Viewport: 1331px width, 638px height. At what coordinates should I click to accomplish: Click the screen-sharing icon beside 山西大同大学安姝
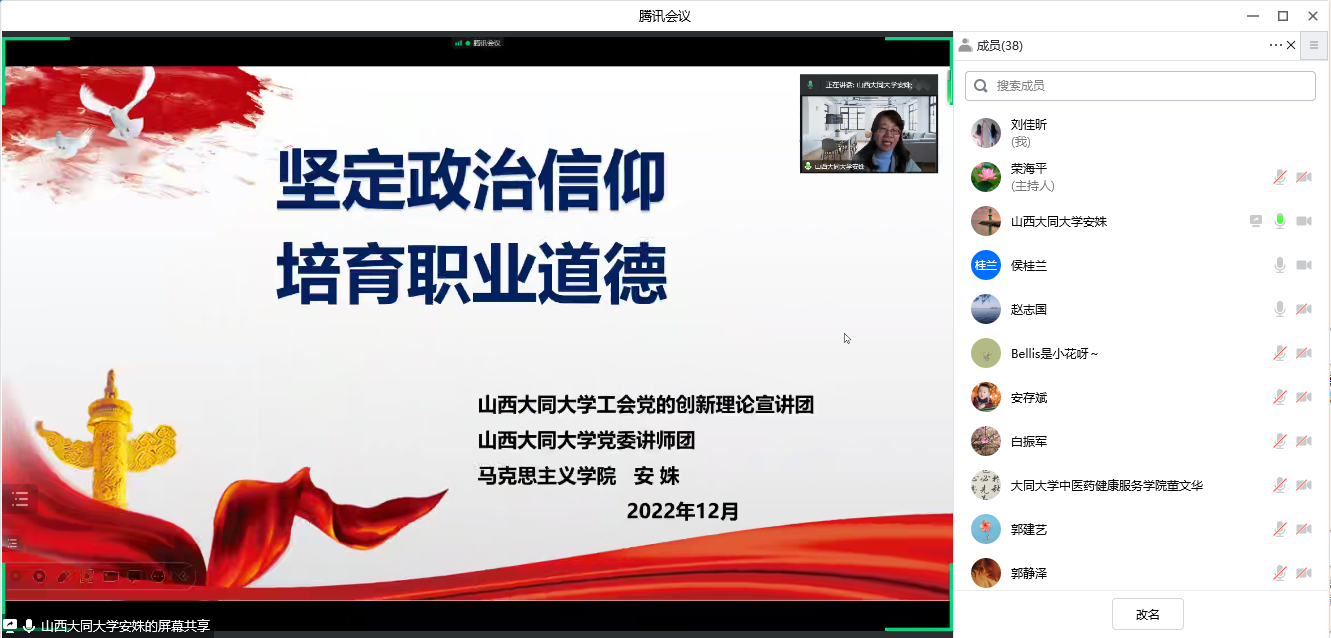coord(1256,221)
